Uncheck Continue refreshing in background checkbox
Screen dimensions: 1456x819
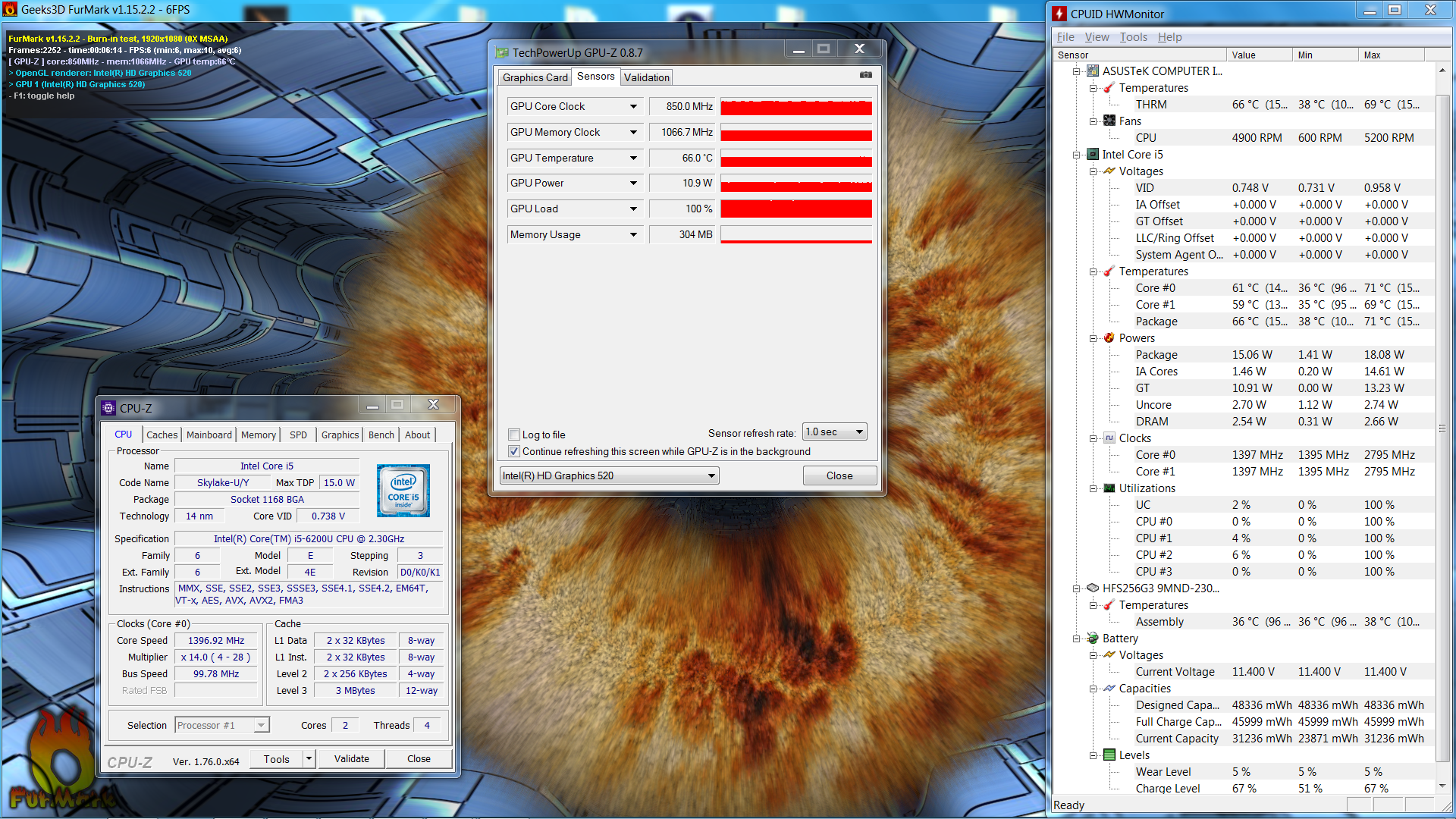(x=514, y=451)
